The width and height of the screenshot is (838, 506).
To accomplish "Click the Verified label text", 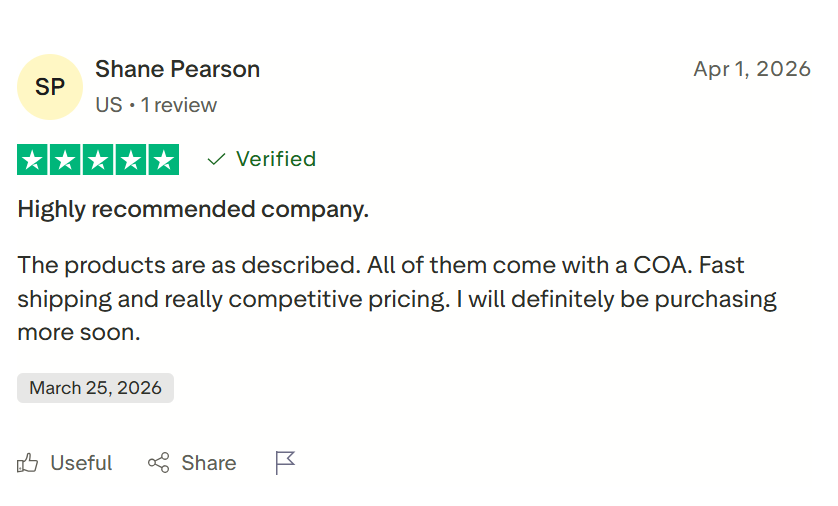I will coord(276,159).
